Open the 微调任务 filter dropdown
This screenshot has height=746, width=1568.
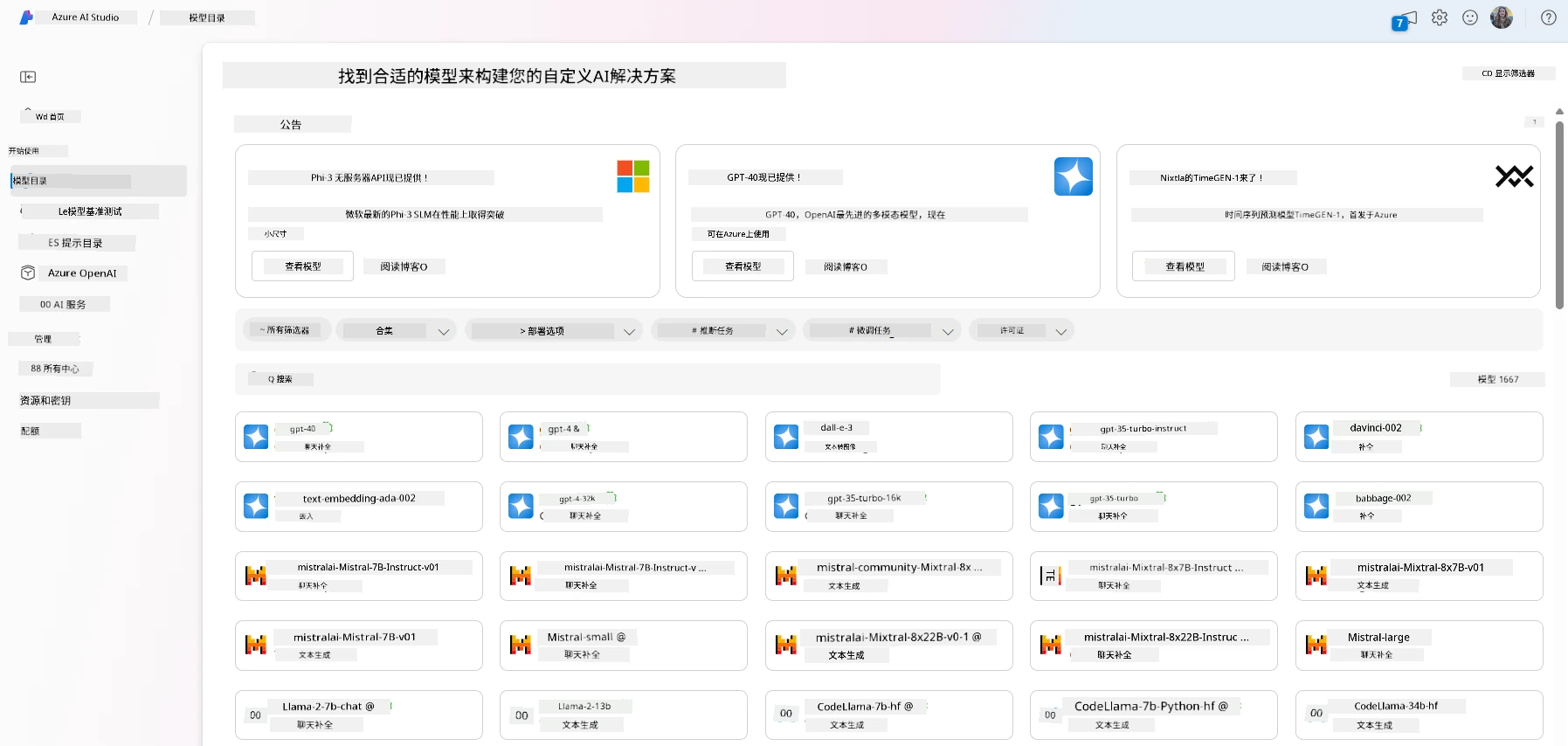click(x=882, y=330)
